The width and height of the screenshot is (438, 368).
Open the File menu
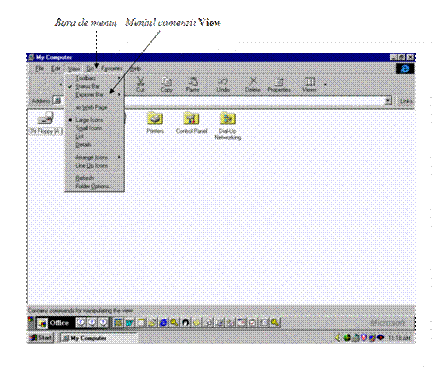point(40,69)
